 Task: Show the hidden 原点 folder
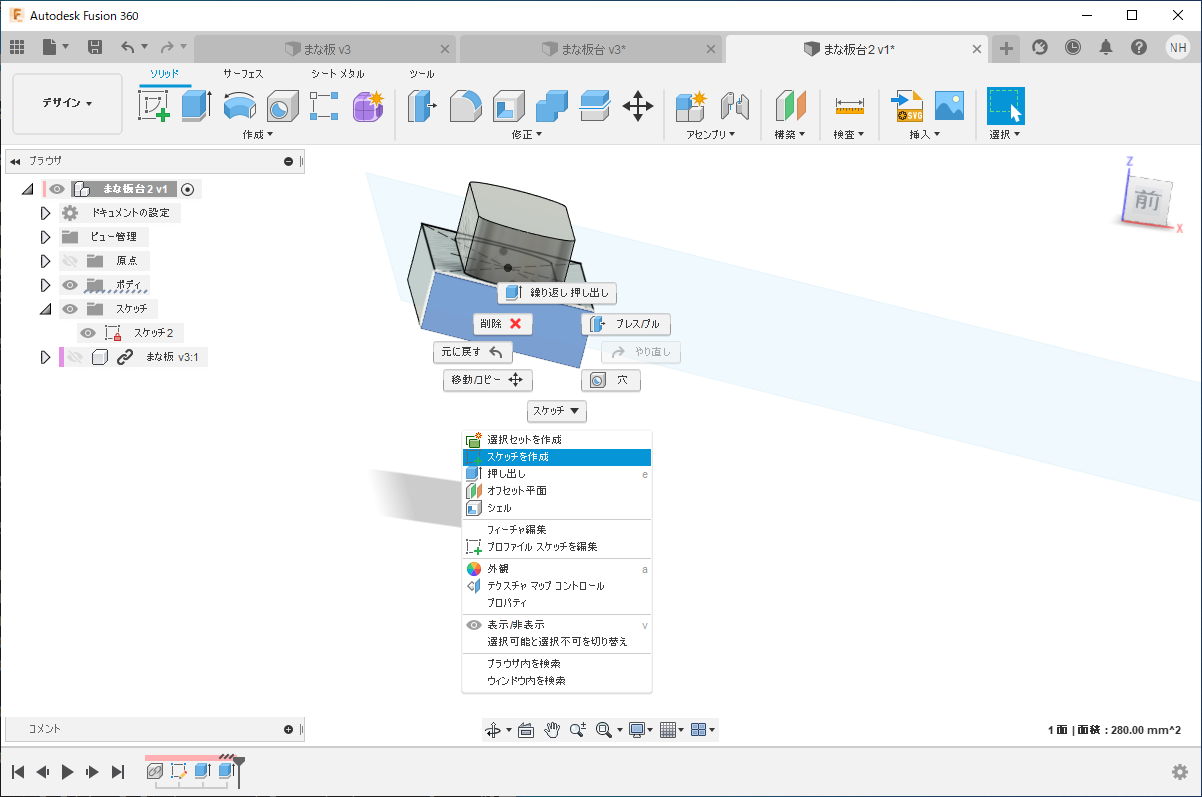(x=70, y=261)
